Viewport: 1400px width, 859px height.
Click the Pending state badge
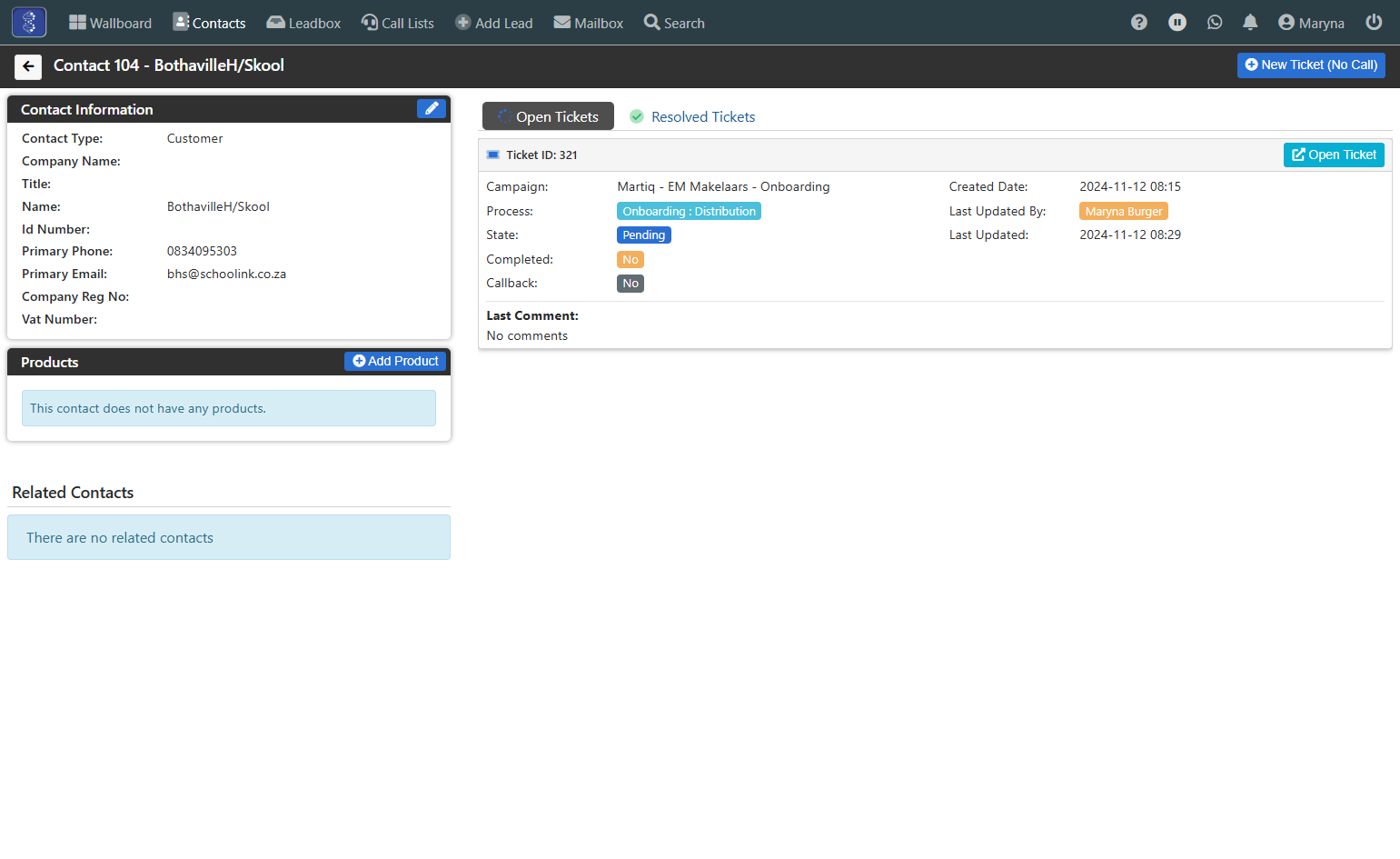tap(644, 235)
